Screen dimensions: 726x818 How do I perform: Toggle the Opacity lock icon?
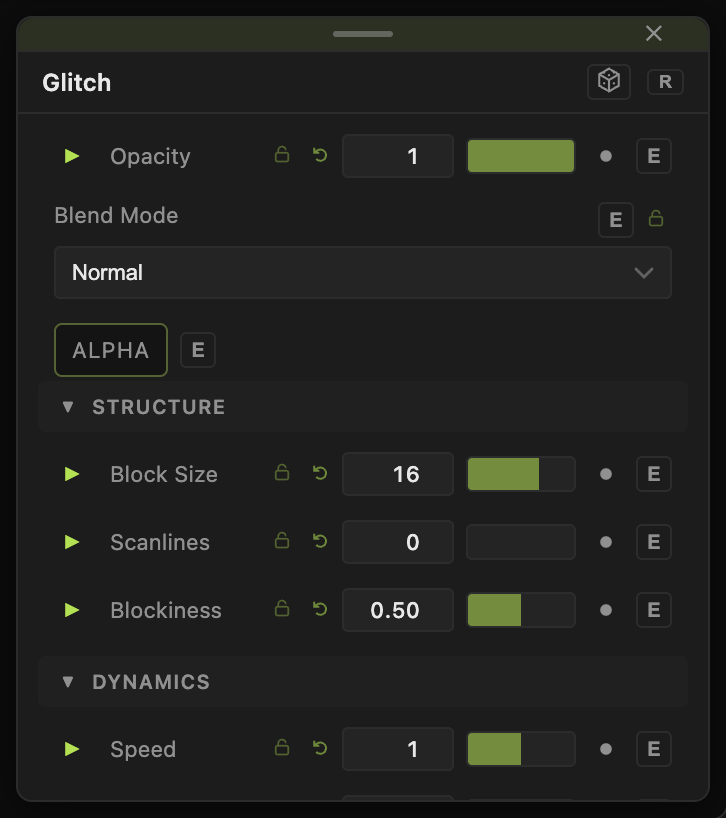click(x=282, y=155)
